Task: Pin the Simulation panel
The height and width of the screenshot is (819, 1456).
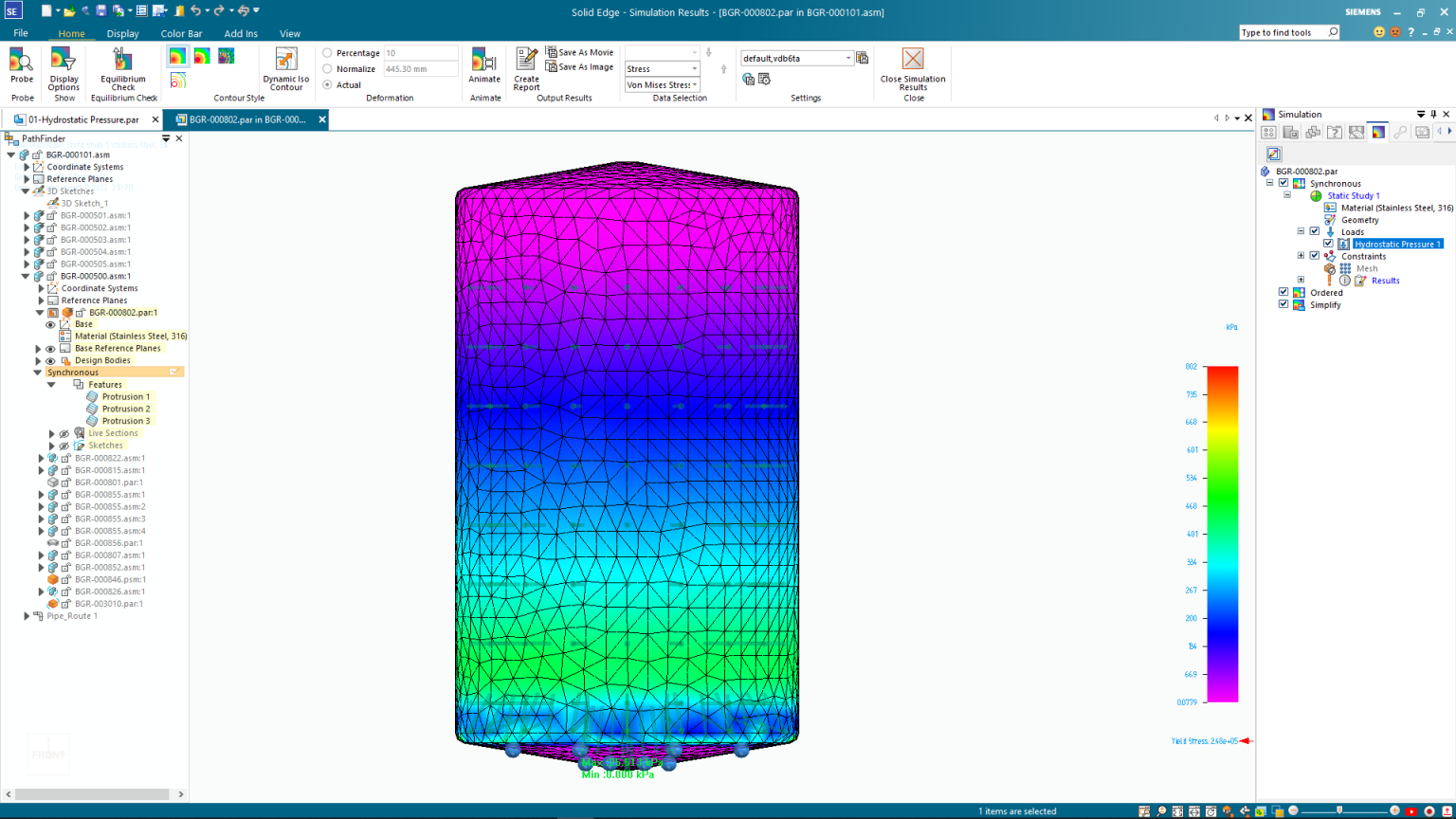Action: (1432, 114)
